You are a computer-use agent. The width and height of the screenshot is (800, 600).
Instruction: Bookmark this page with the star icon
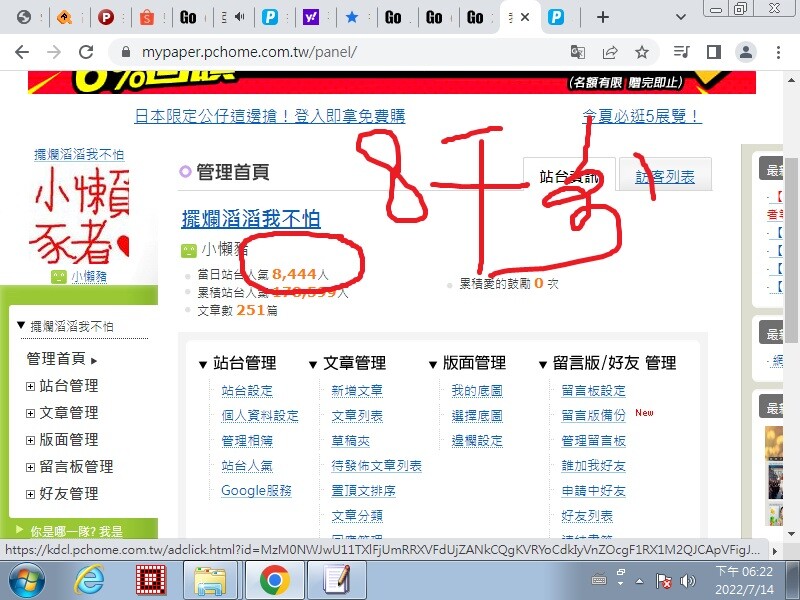pos(642,52)
